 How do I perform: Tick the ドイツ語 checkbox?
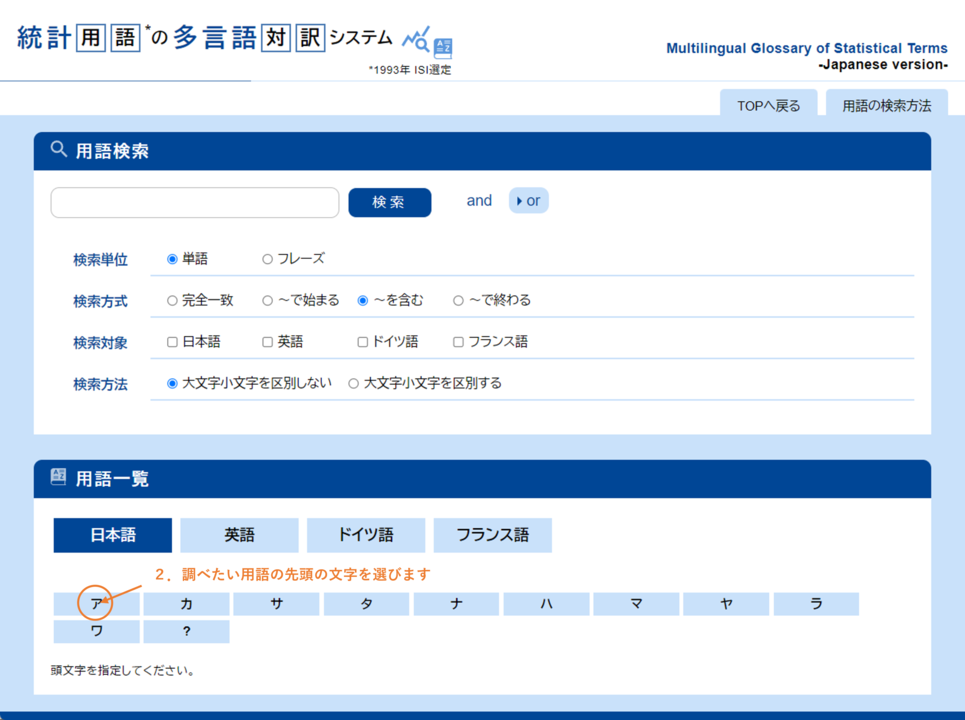point(363,342)
